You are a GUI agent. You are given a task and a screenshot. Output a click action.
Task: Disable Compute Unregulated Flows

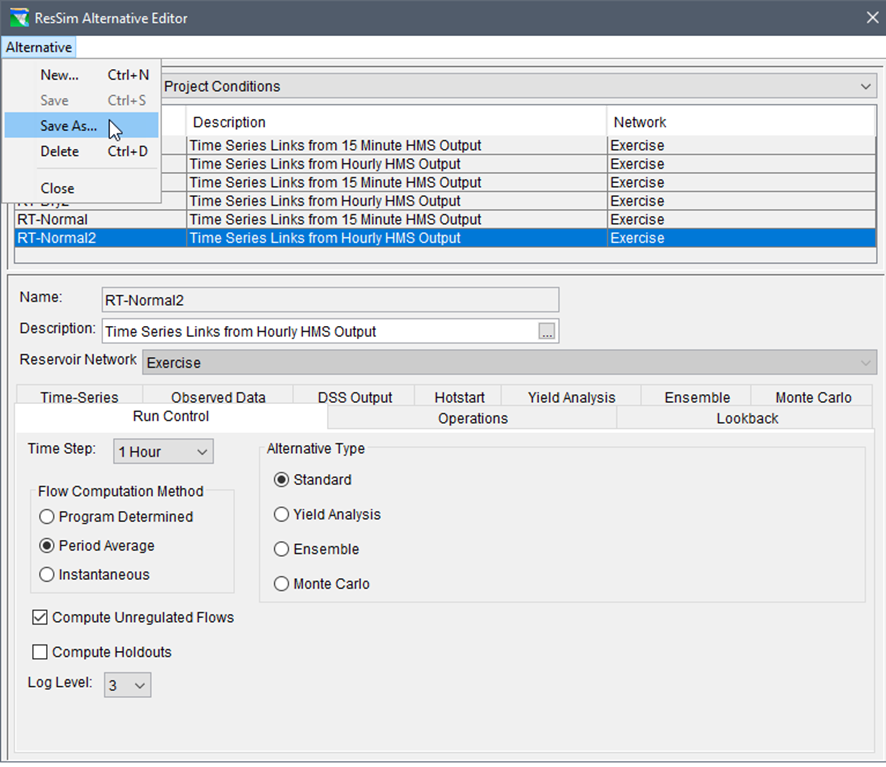tap(40, 617)
